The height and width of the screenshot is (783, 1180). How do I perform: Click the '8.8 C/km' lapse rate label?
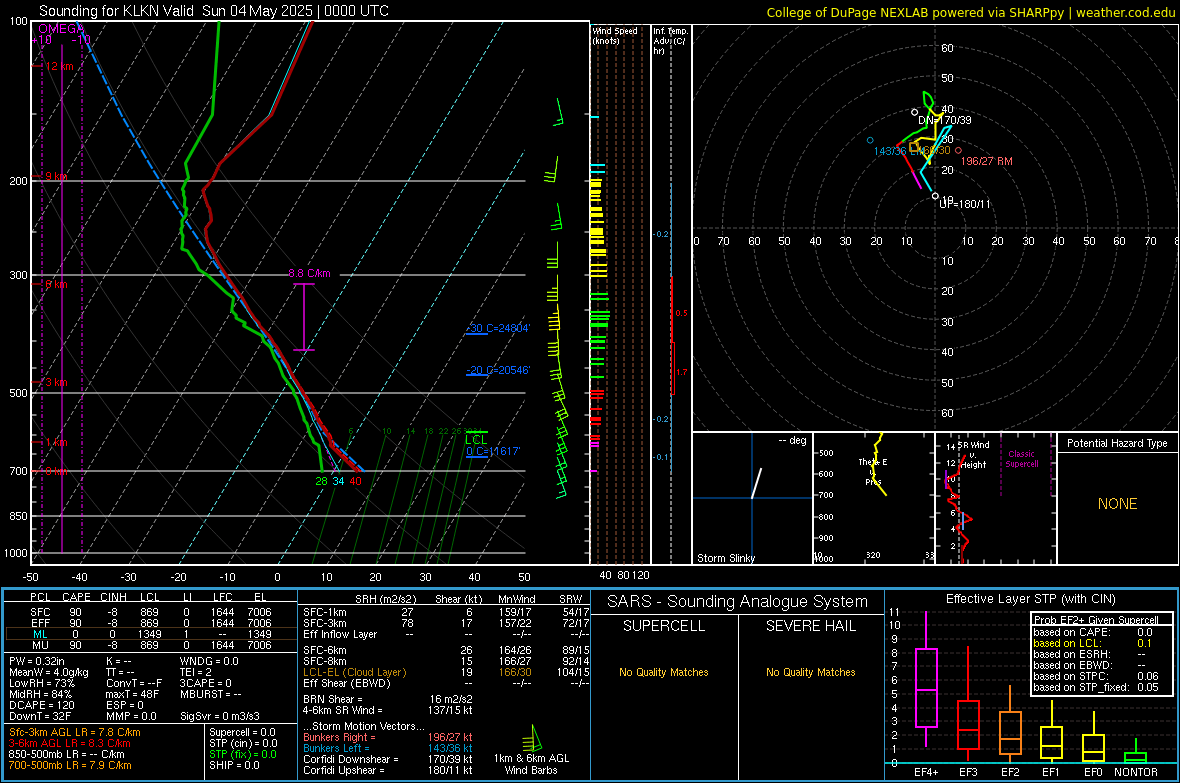[x=309, y=273]
